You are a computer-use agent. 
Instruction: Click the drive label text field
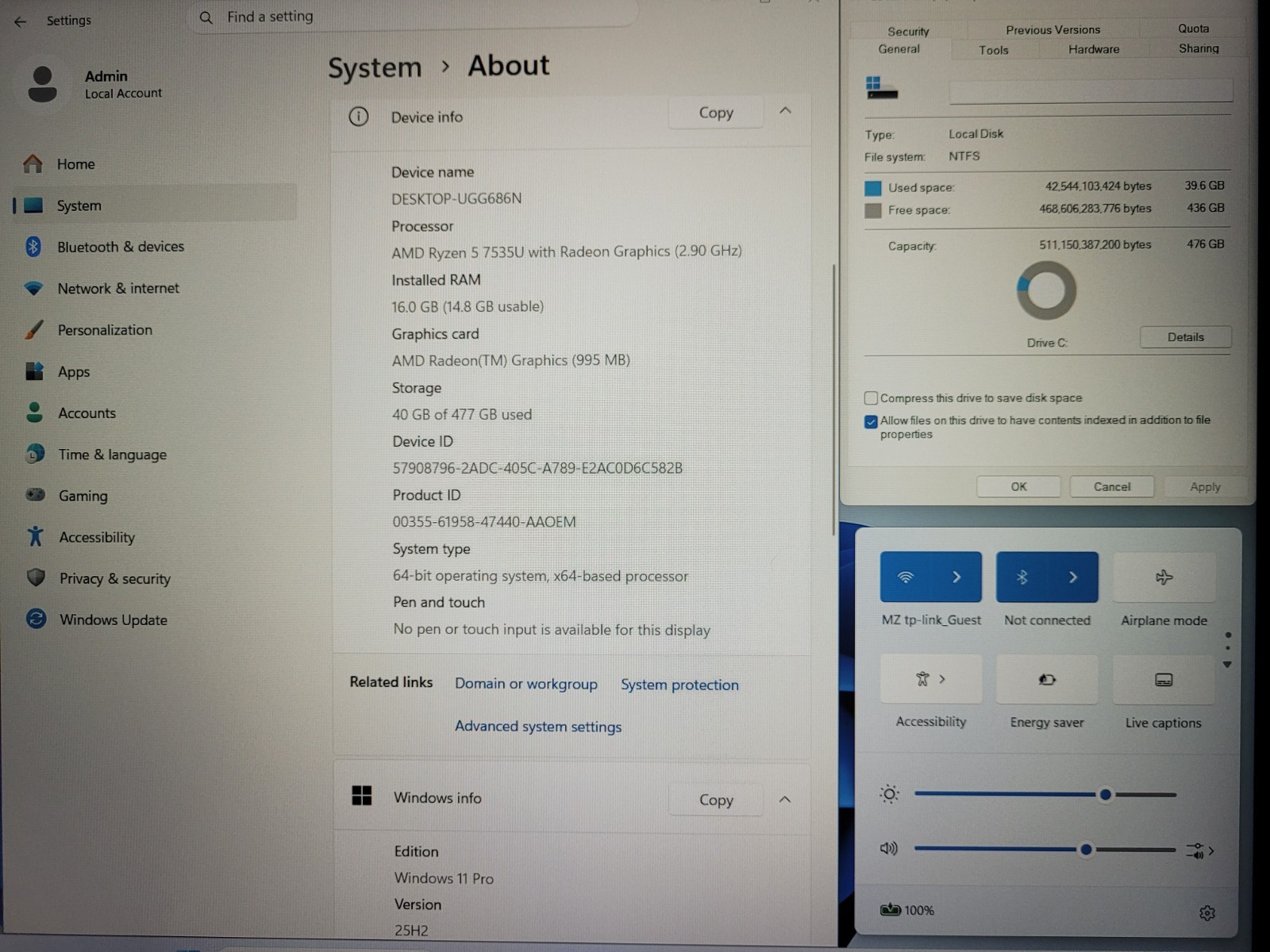point(1091,90)
